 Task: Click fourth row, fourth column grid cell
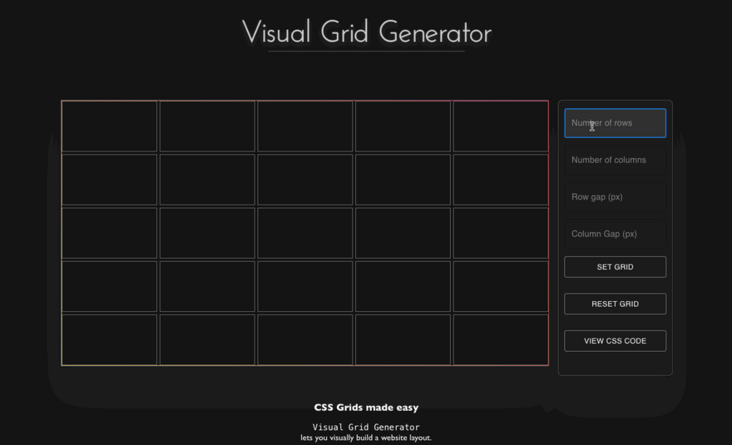coord(402,286)
